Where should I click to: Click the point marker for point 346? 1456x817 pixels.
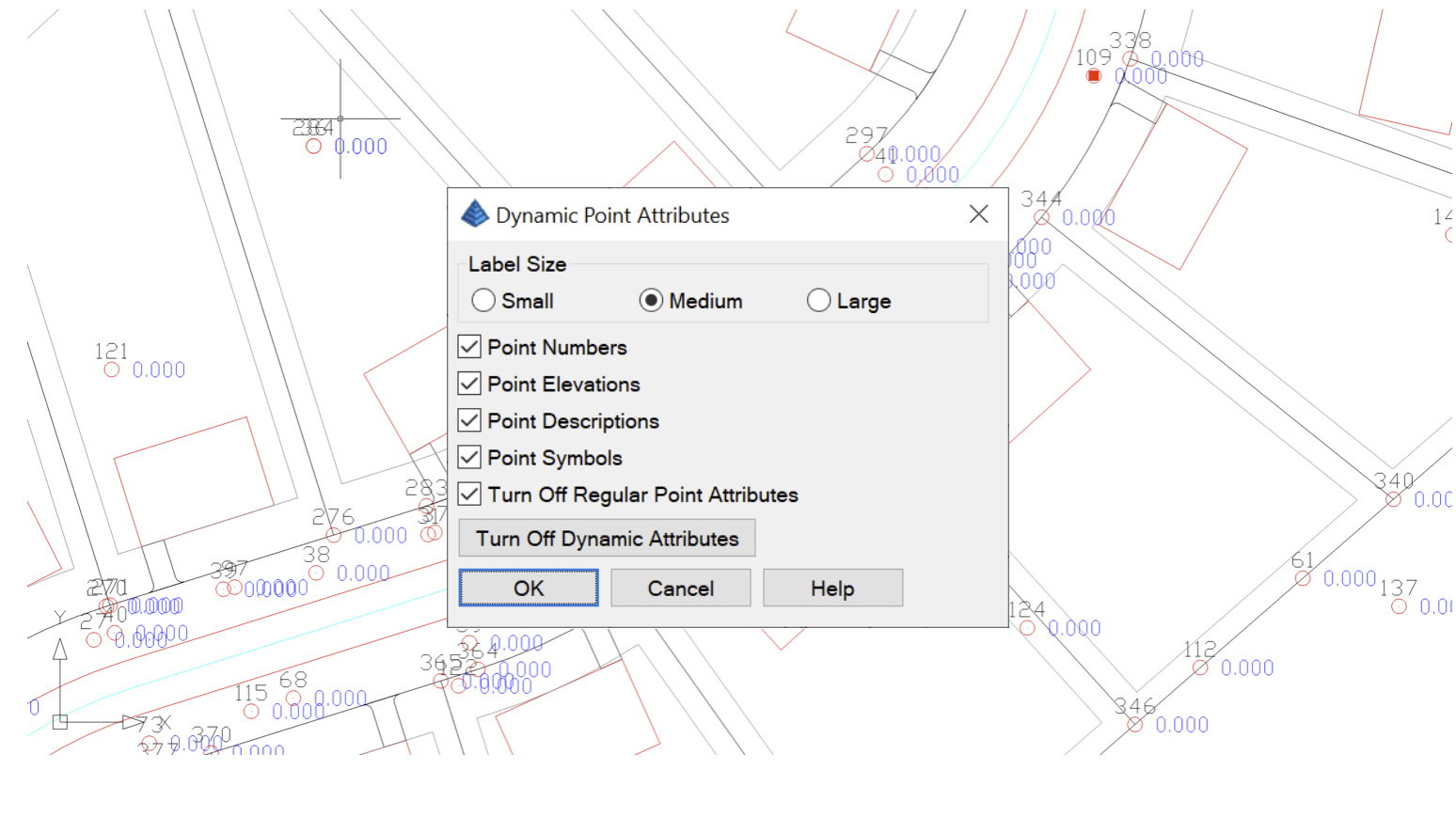(x=1134, y=725)
